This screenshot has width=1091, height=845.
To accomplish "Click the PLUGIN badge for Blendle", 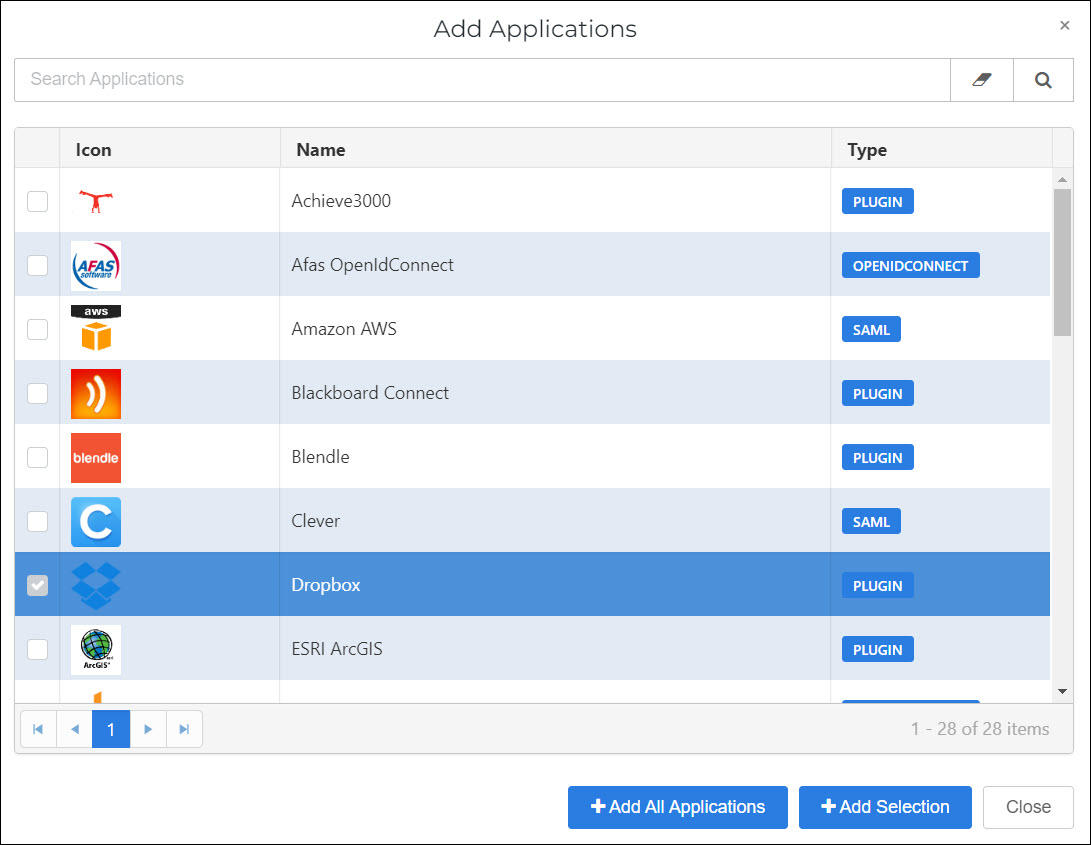I will coord(877,457).
